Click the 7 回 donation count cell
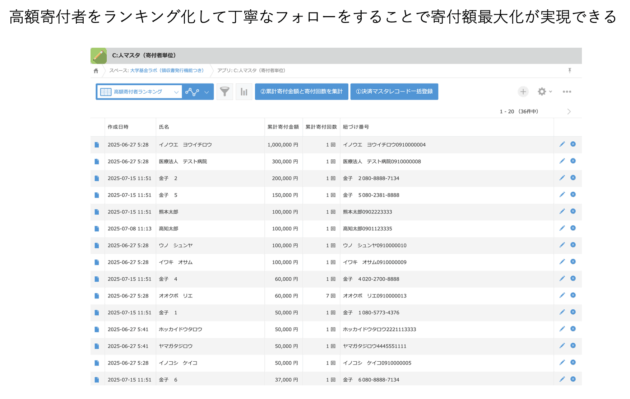630x399 pixels. coord(331,296)
